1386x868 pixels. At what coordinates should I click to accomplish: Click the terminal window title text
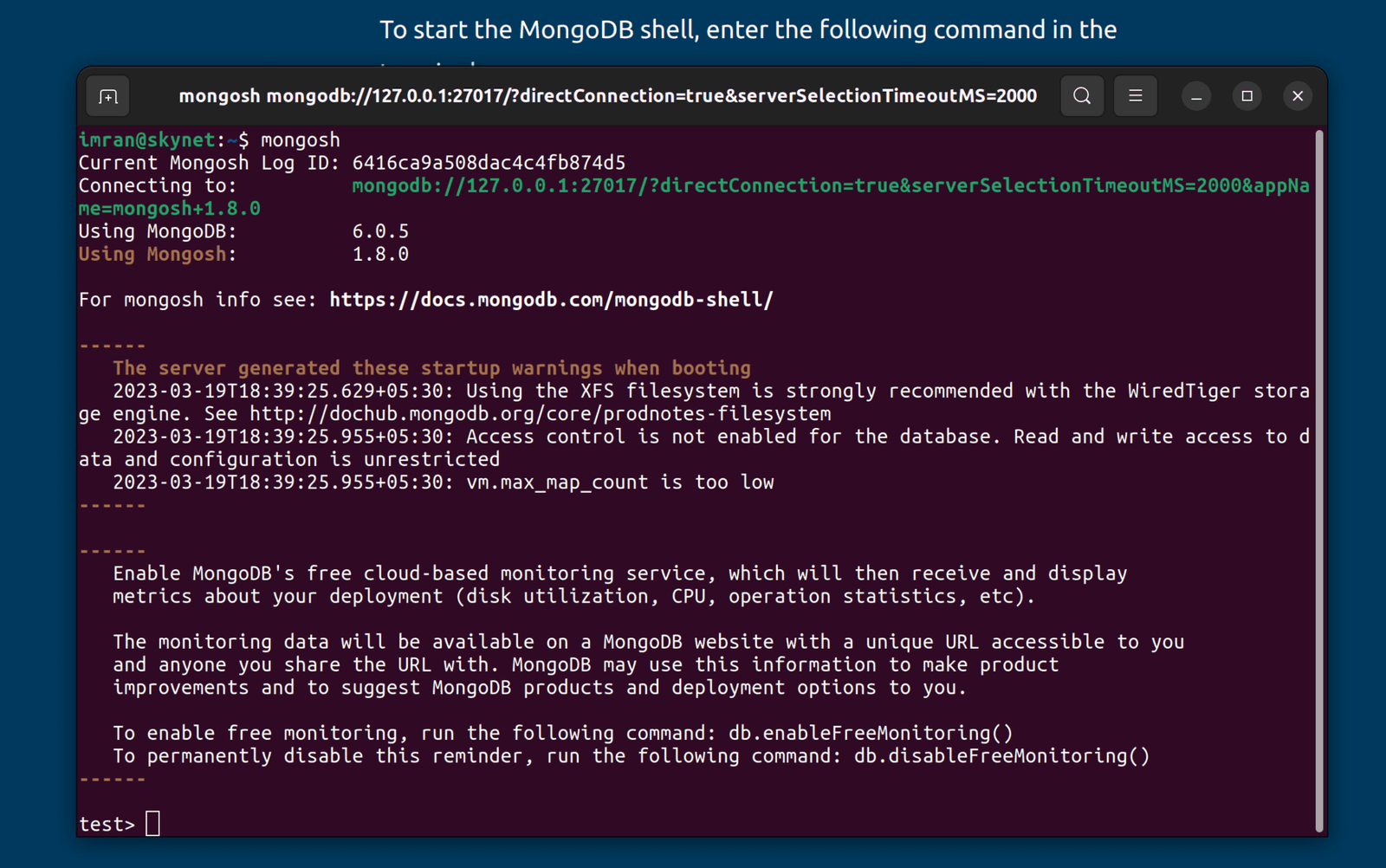pos(607,96)
